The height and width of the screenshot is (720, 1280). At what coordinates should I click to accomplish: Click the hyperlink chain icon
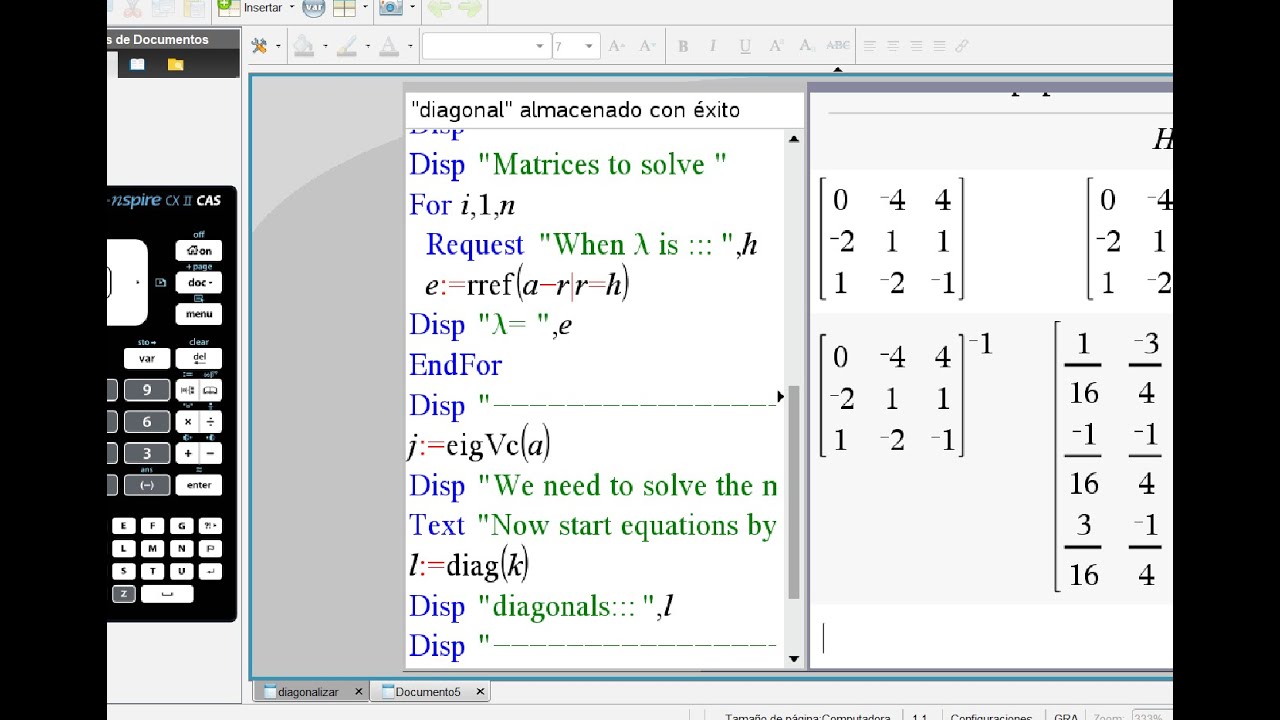[x=962, y=46]
